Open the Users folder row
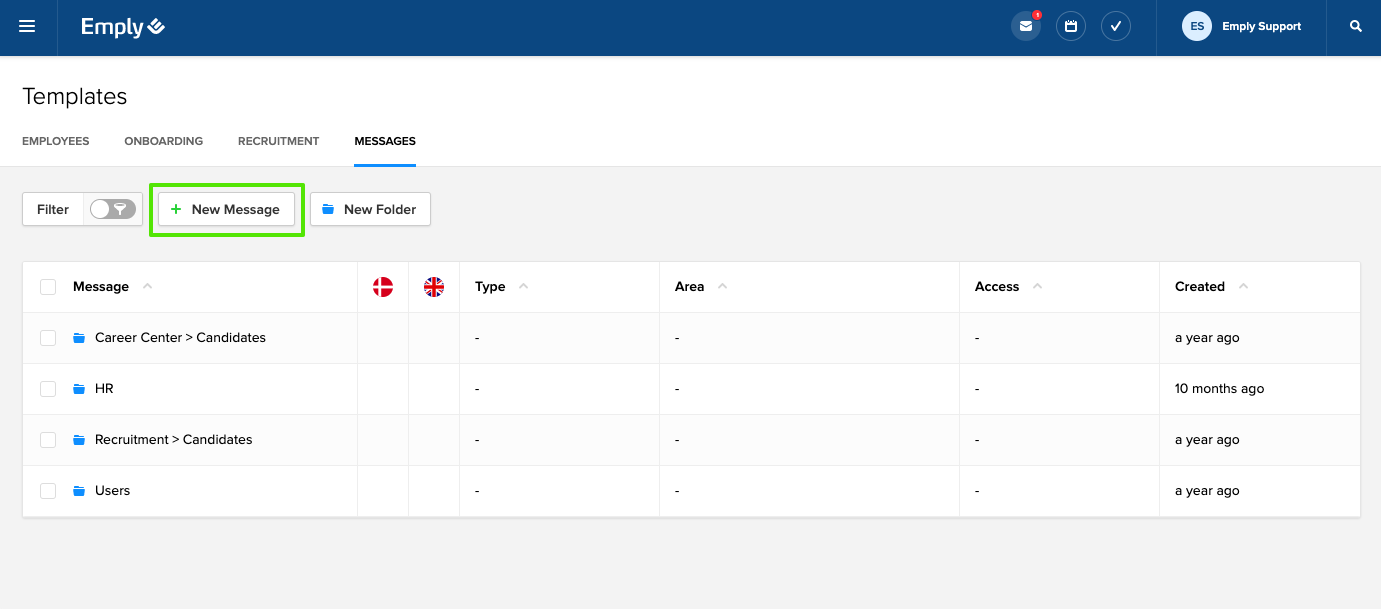The height and width of the screenshot is (609, 1381). coord(113,490)
